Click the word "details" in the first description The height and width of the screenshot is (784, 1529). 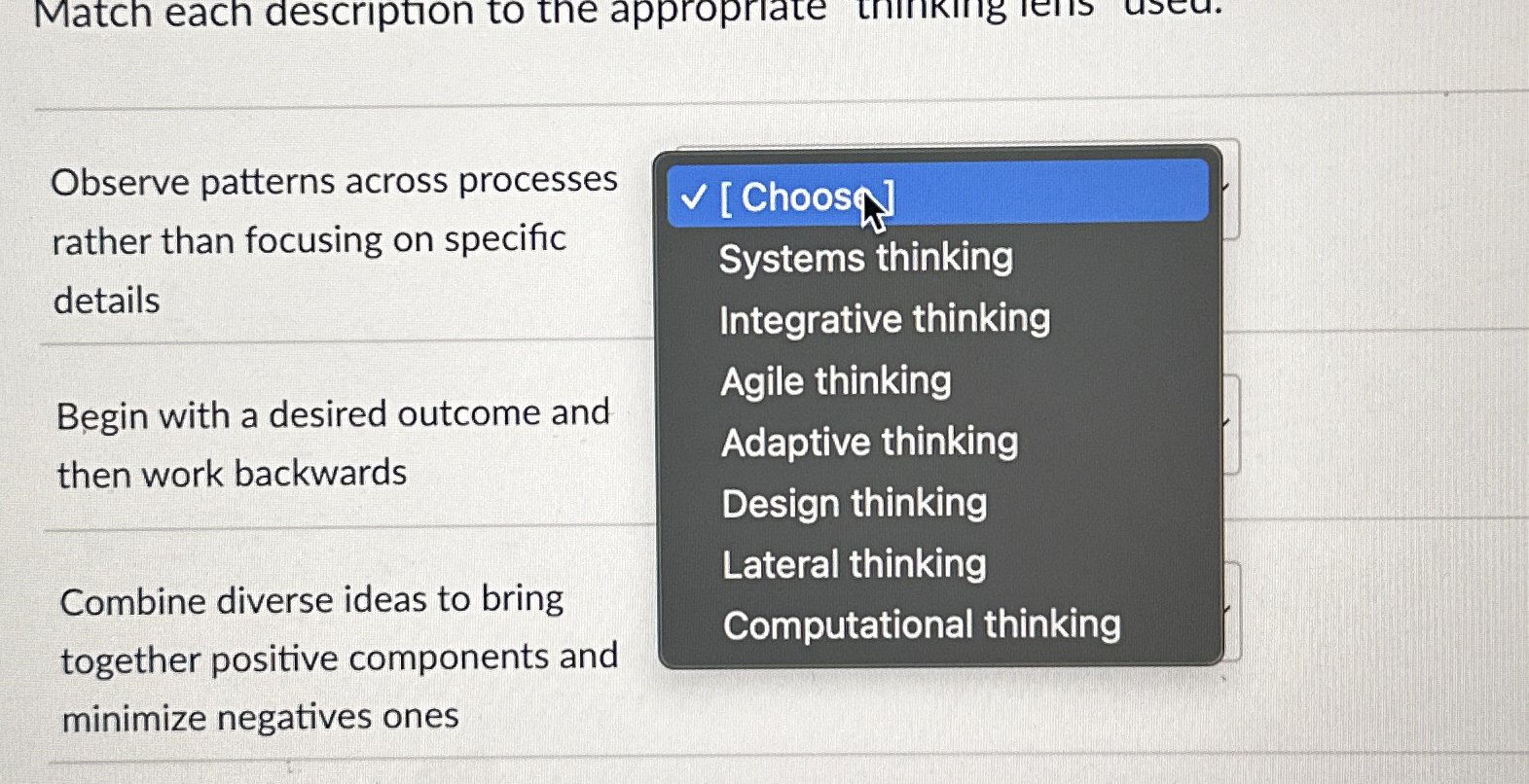pyautogui.click(x=107, y=302)
